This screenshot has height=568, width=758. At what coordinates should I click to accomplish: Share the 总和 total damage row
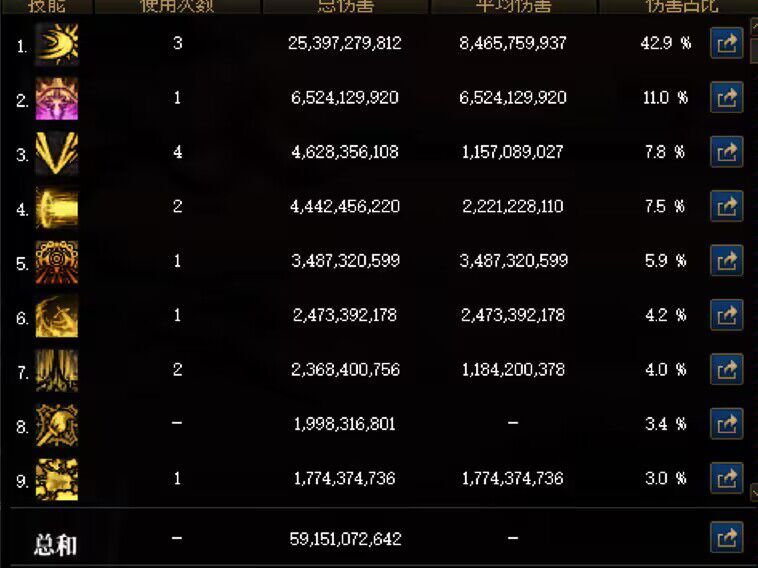coord(726,537)
